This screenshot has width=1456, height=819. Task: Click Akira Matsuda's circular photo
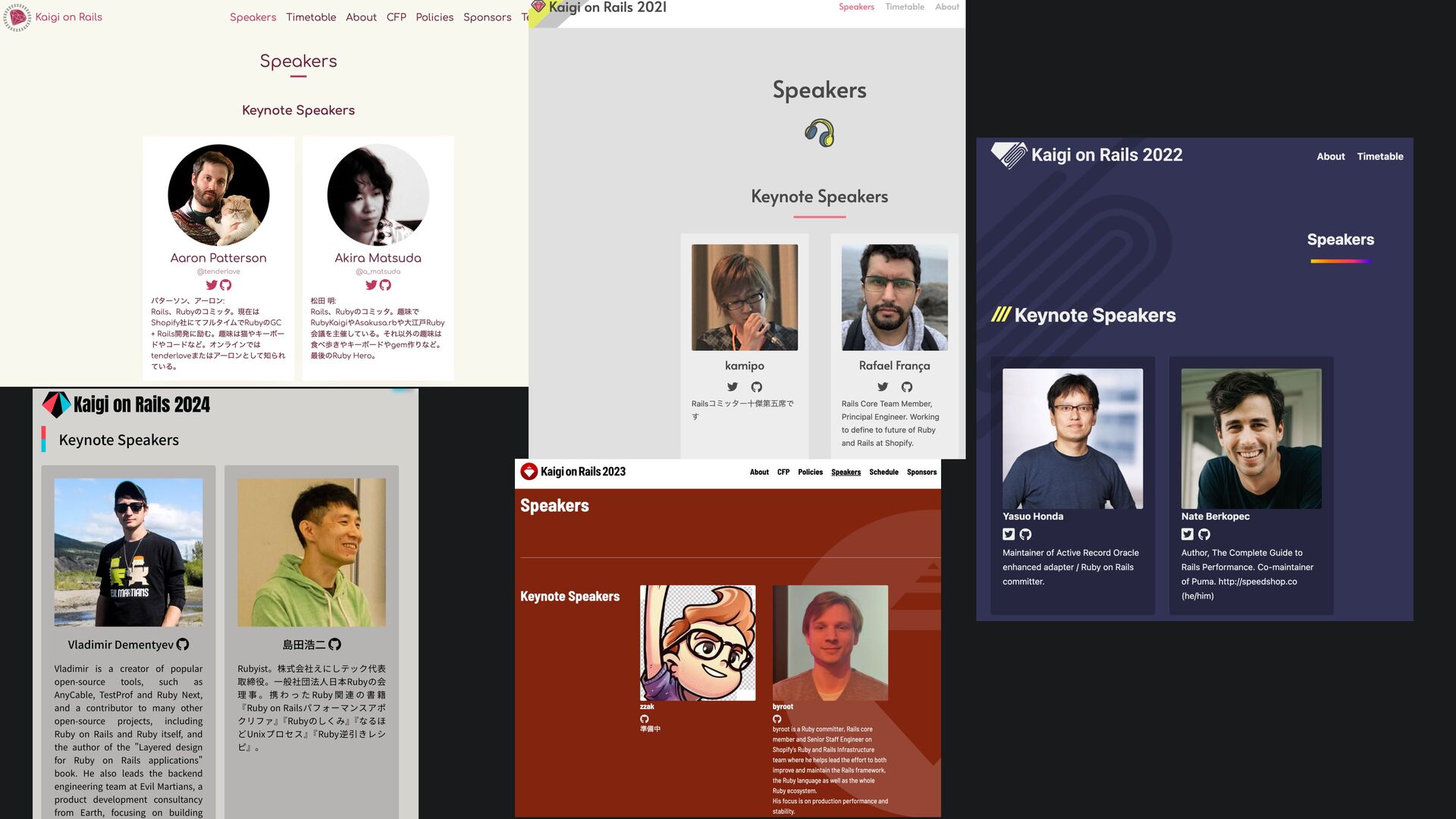[378, 195]
